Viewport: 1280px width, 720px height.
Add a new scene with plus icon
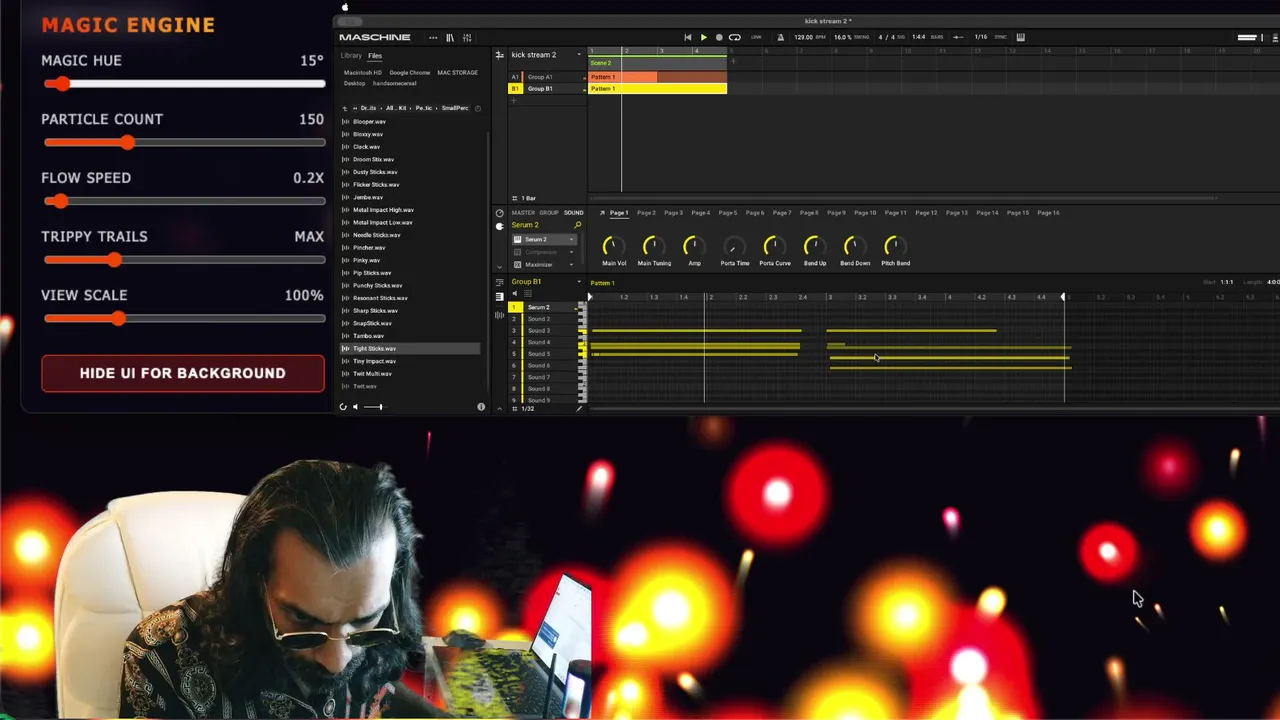tap(733, 62)
